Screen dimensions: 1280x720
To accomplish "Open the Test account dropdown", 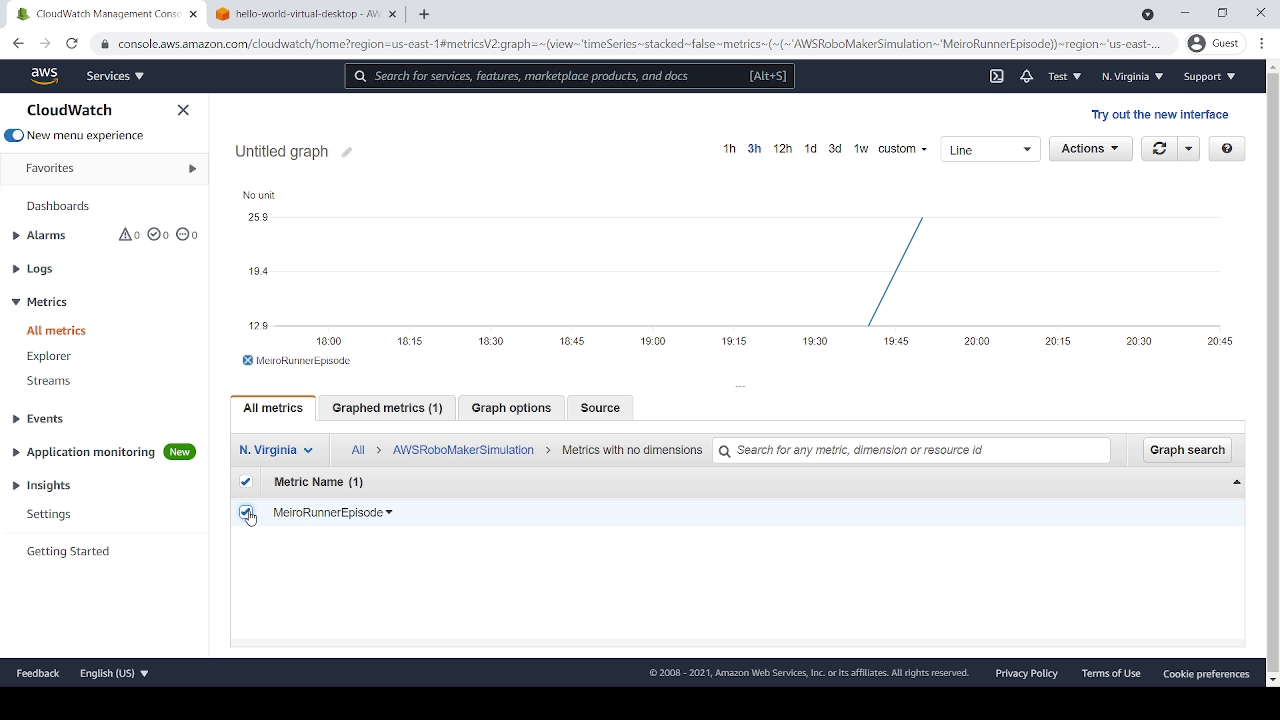I will coord(1064,76).
